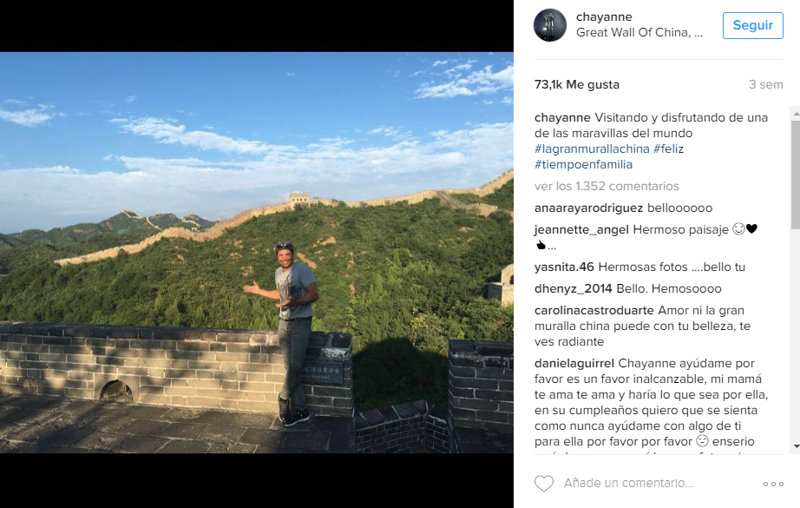Click the Great Wall photo
Viewport: 800px width, 508px height.
tap(257, 252)
